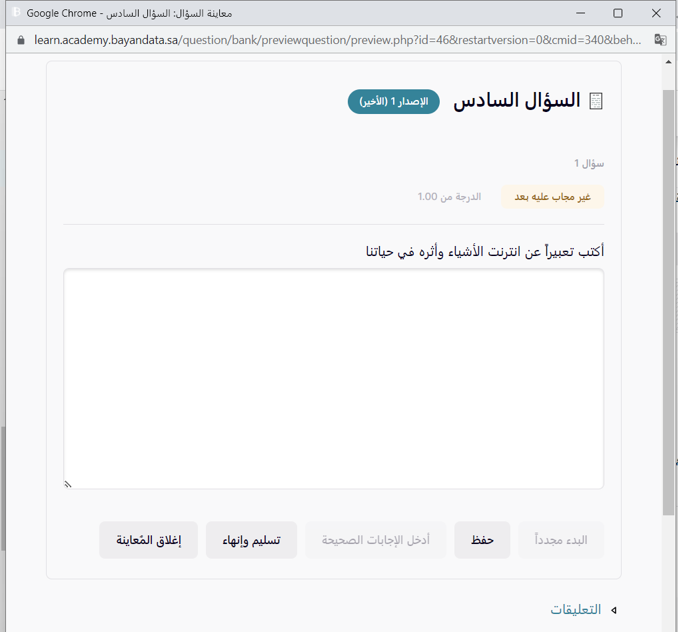Close the Chrome preview window
Viewport: 678px width, 632px height.
[x=657, y=13]
